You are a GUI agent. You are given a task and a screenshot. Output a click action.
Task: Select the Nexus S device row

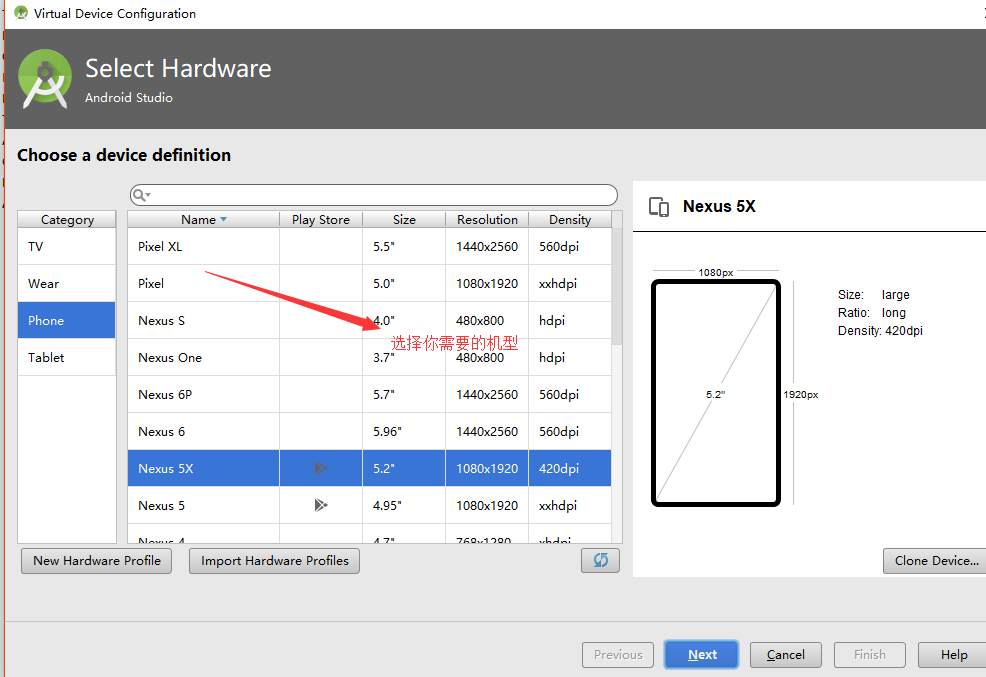pyautogui.click(x=369, y=321)
